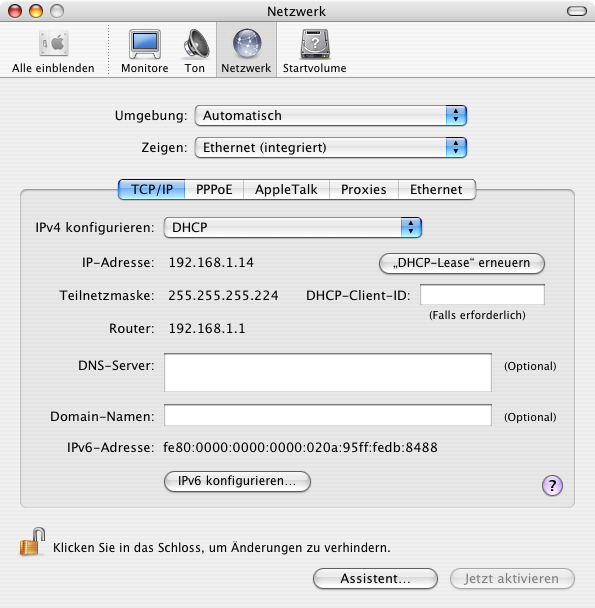Switch to the TCP/IP tab
Screen dimensions: 595x608
point(152,190)
